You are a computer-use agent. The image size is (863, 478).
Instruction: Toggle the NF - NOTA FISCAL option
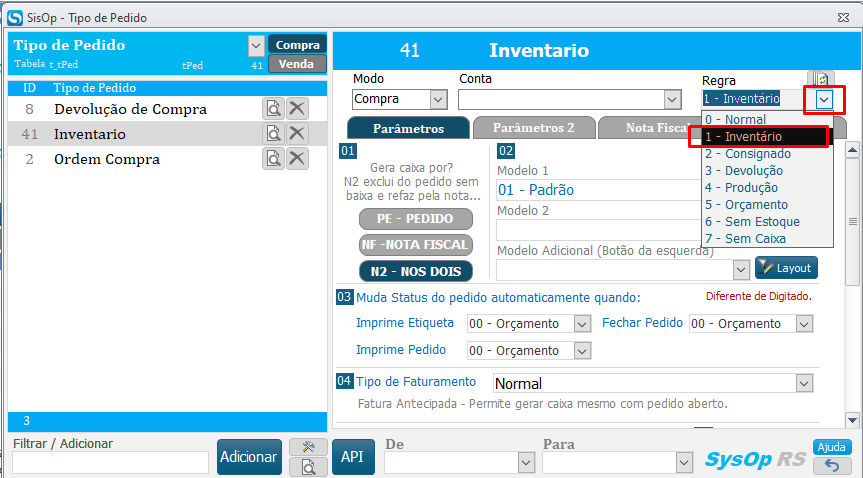(x=415, y=244)
